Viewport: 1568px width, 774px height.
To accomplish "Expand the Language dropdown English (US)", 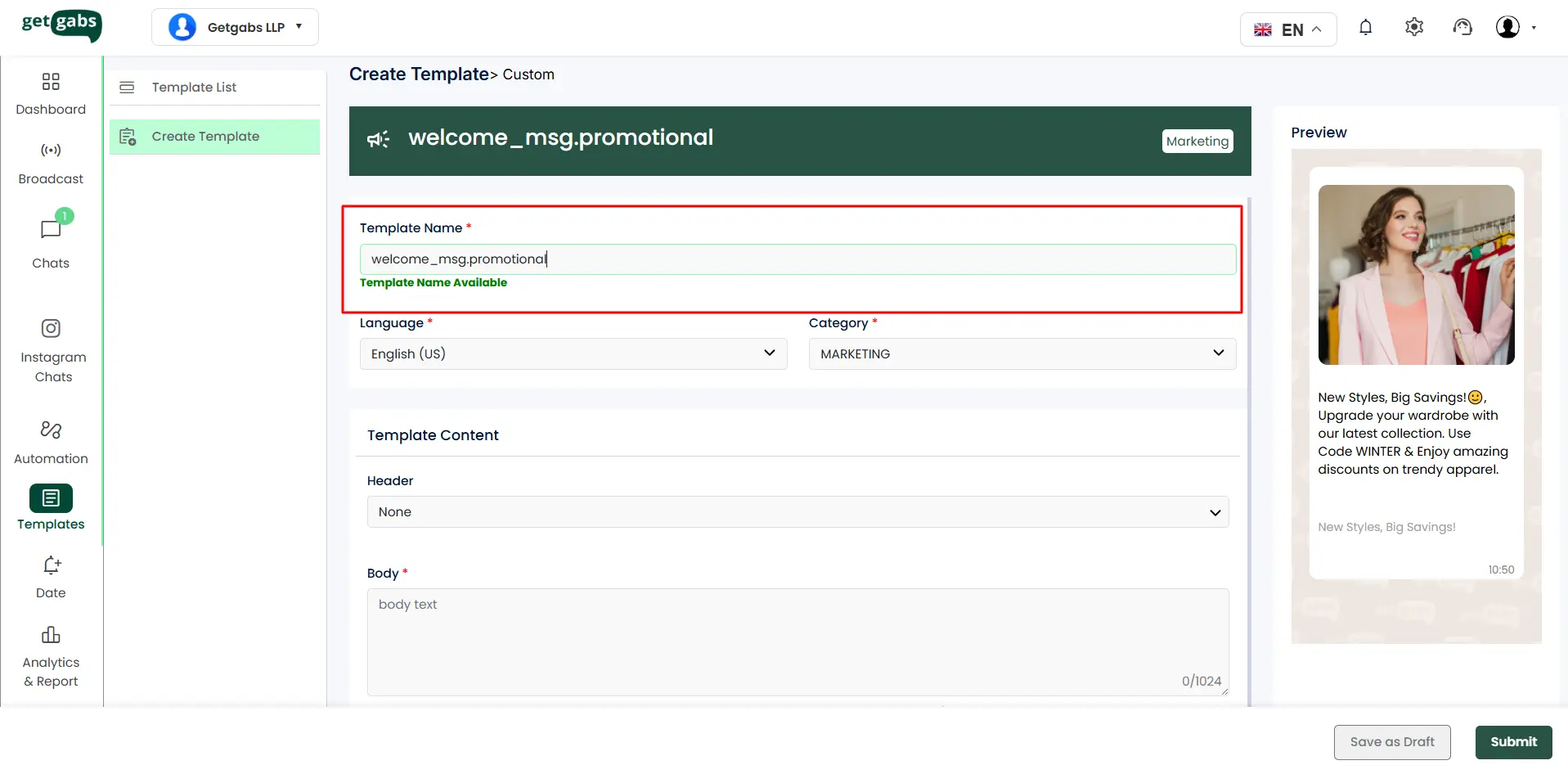I will [573, 353].
